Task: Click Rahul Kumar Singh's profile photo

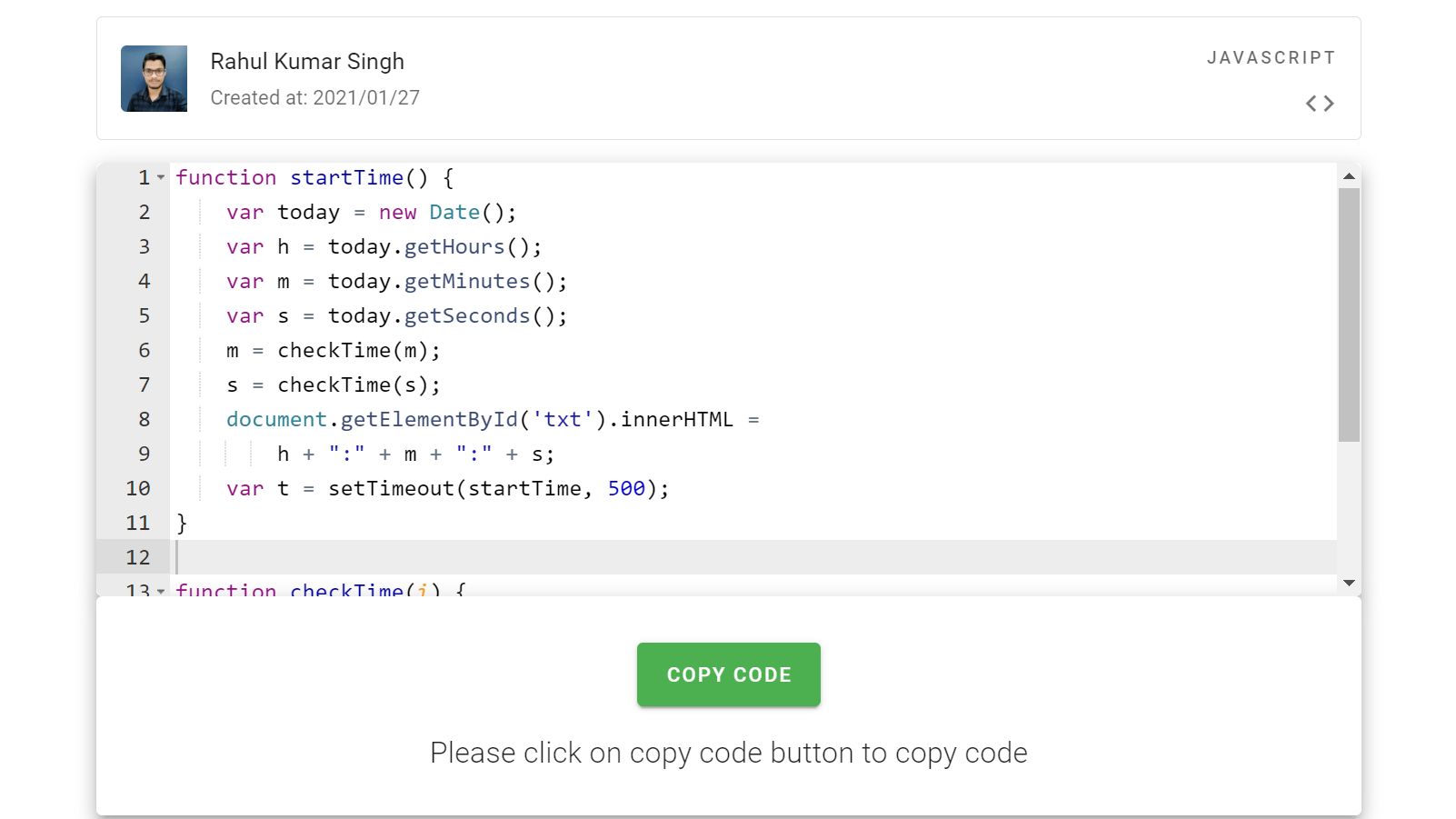Action: coord(155,79)
